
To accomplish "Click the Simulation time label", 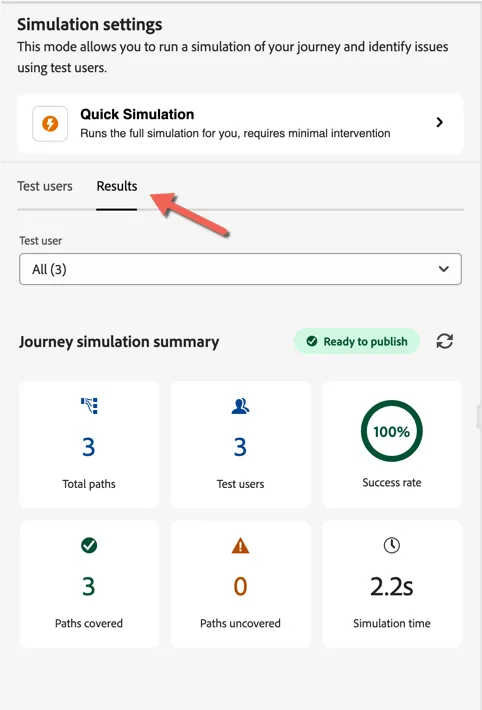I will pos(392,624).
